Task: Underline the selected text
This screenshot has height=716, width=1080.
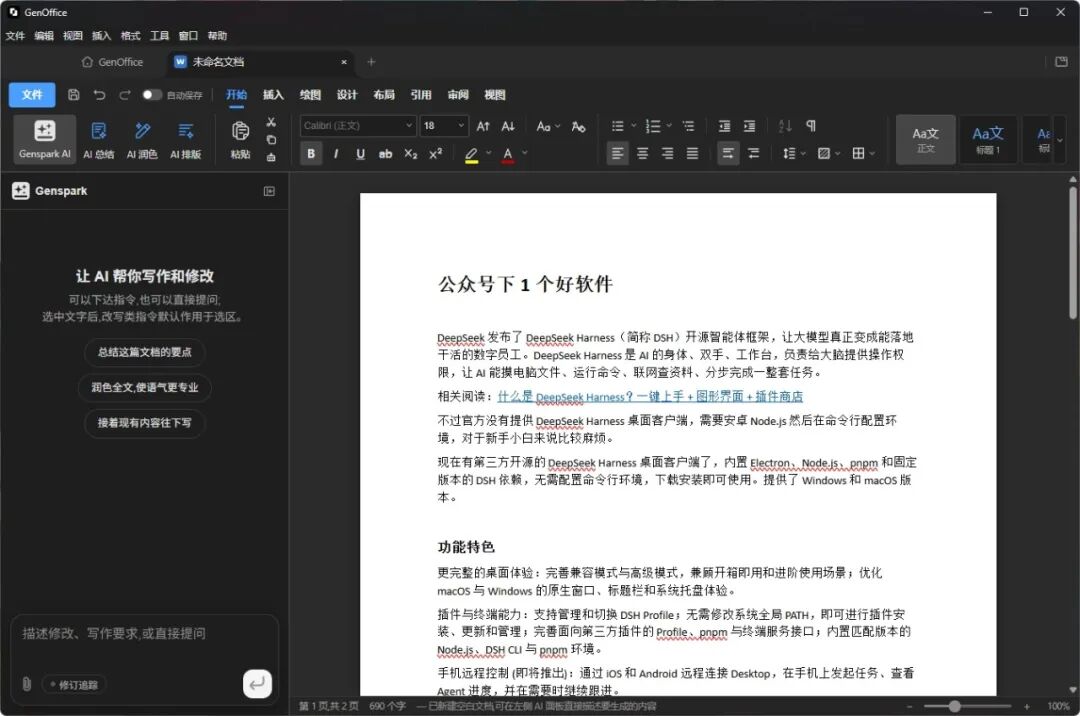Action: [x=360, y=154]
